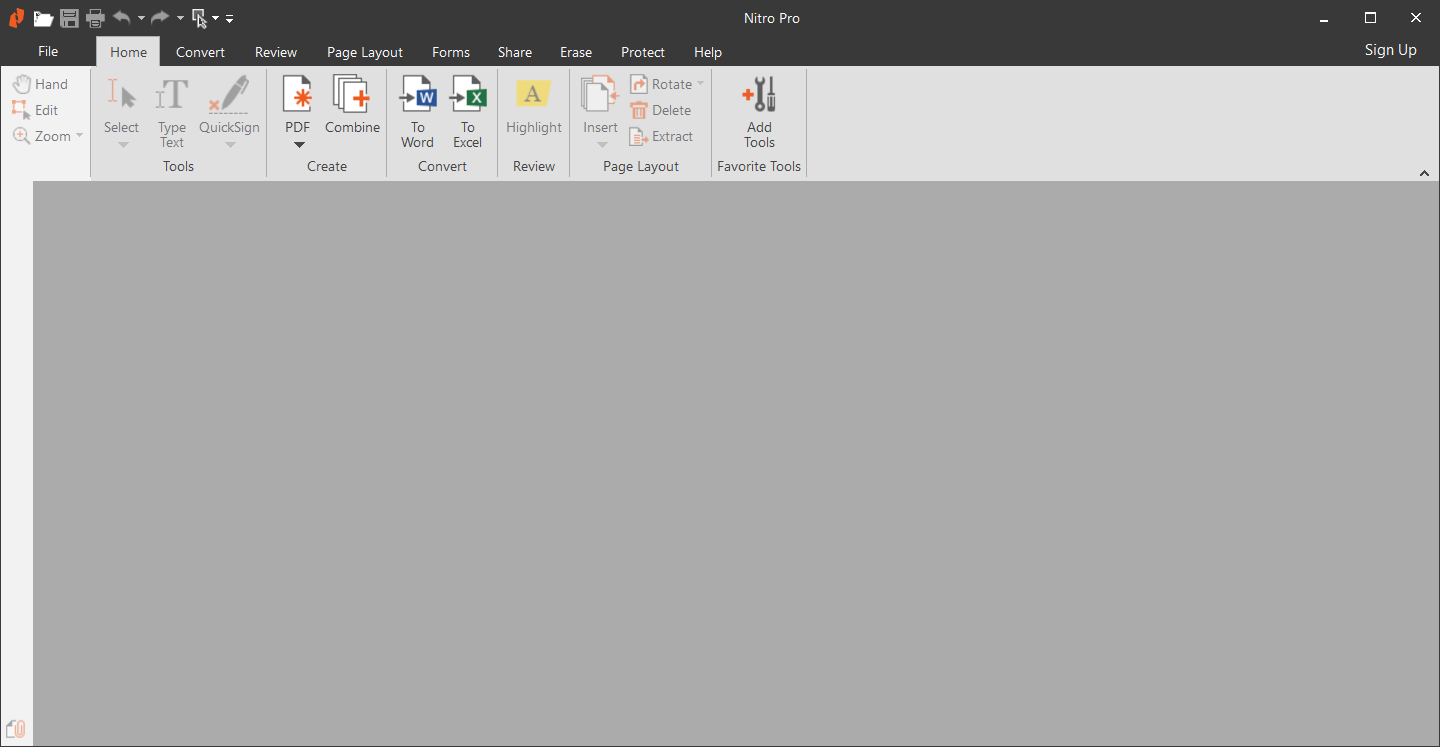The image size is (1440, 747).
Task: Open the Help tab
Action: 708,52
